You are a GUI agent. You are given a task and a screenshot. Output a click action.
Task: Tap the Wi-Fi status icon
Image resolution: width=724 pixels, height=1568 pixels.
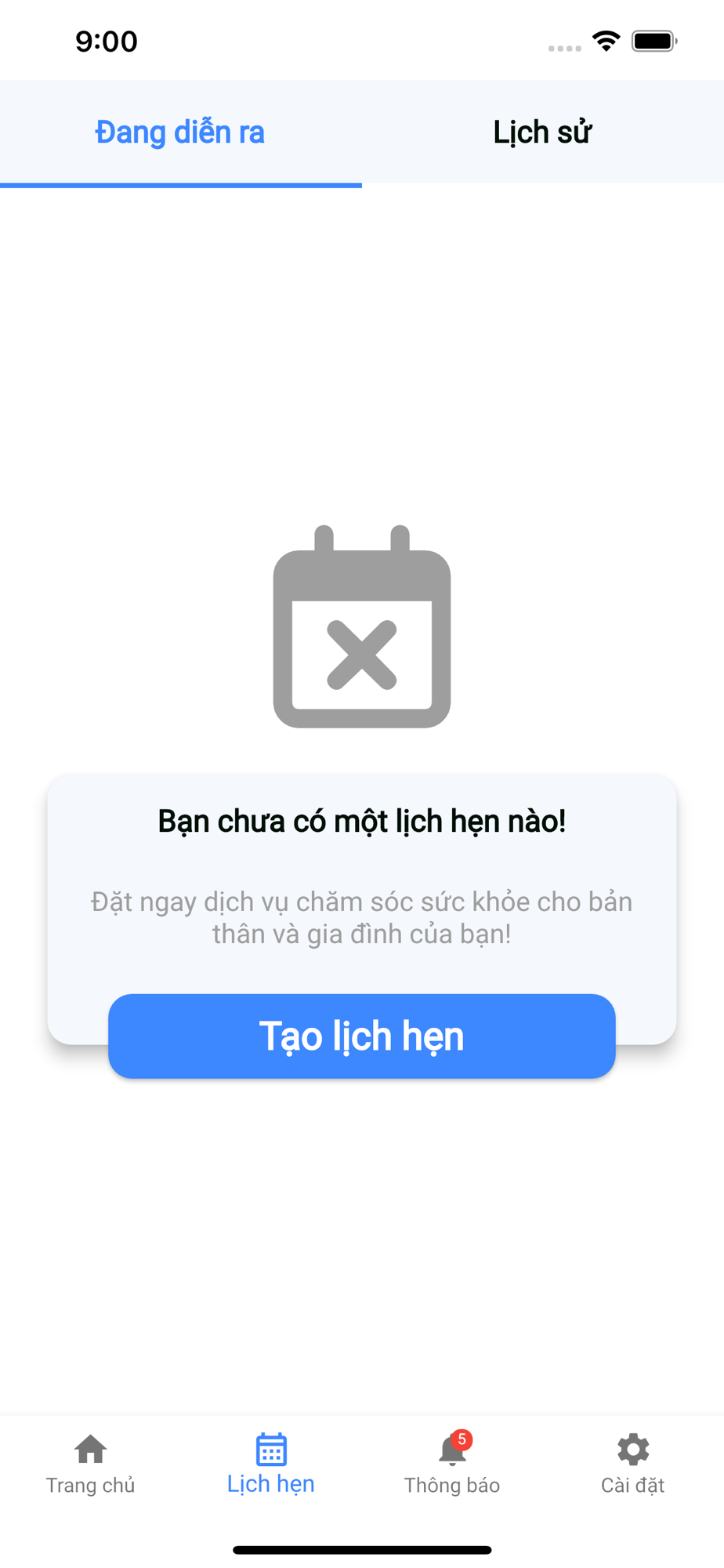606,41
